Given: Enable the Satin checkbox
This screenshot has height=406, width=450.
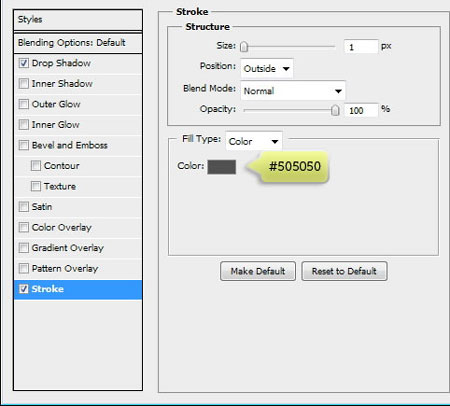Looking at the screenshot, I should point(24,207).
